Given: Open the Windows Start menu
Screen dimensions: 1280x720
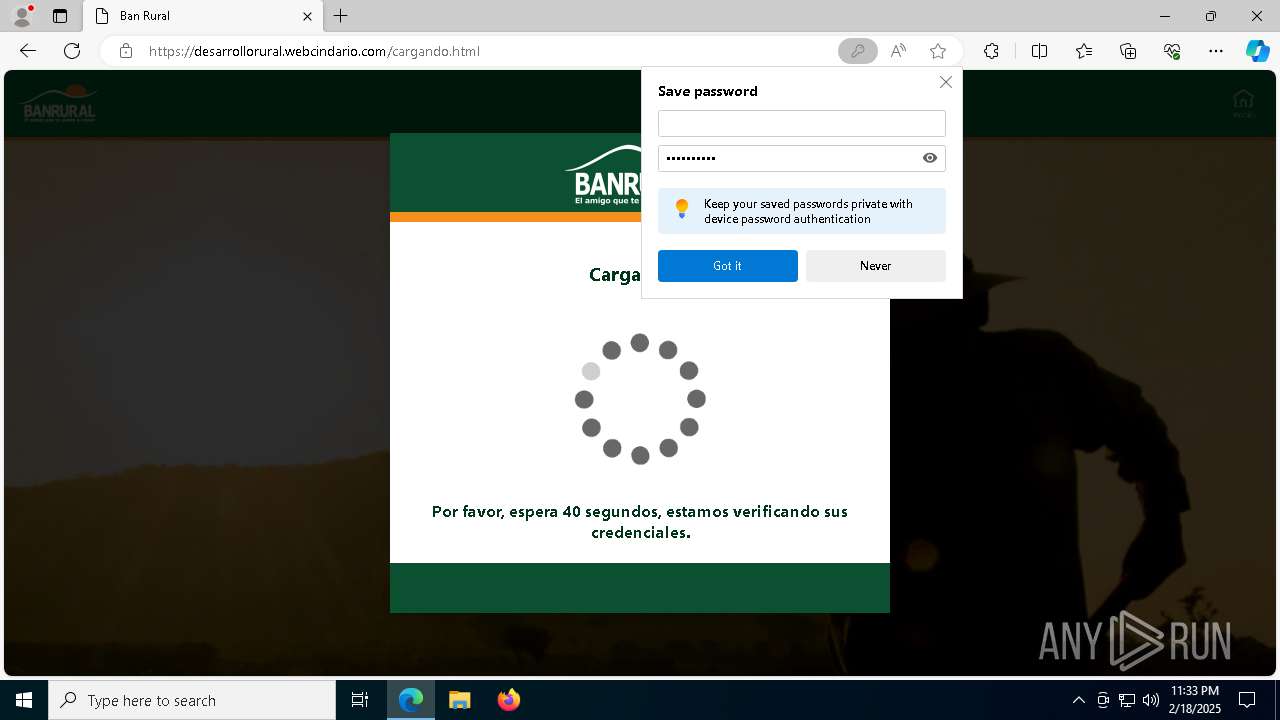Looking at the screenshot, I should [24, 700].
